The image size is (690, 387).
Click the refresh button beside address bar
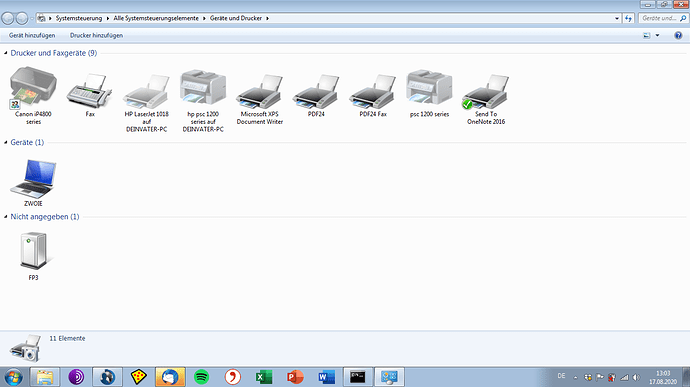point(628,18)
